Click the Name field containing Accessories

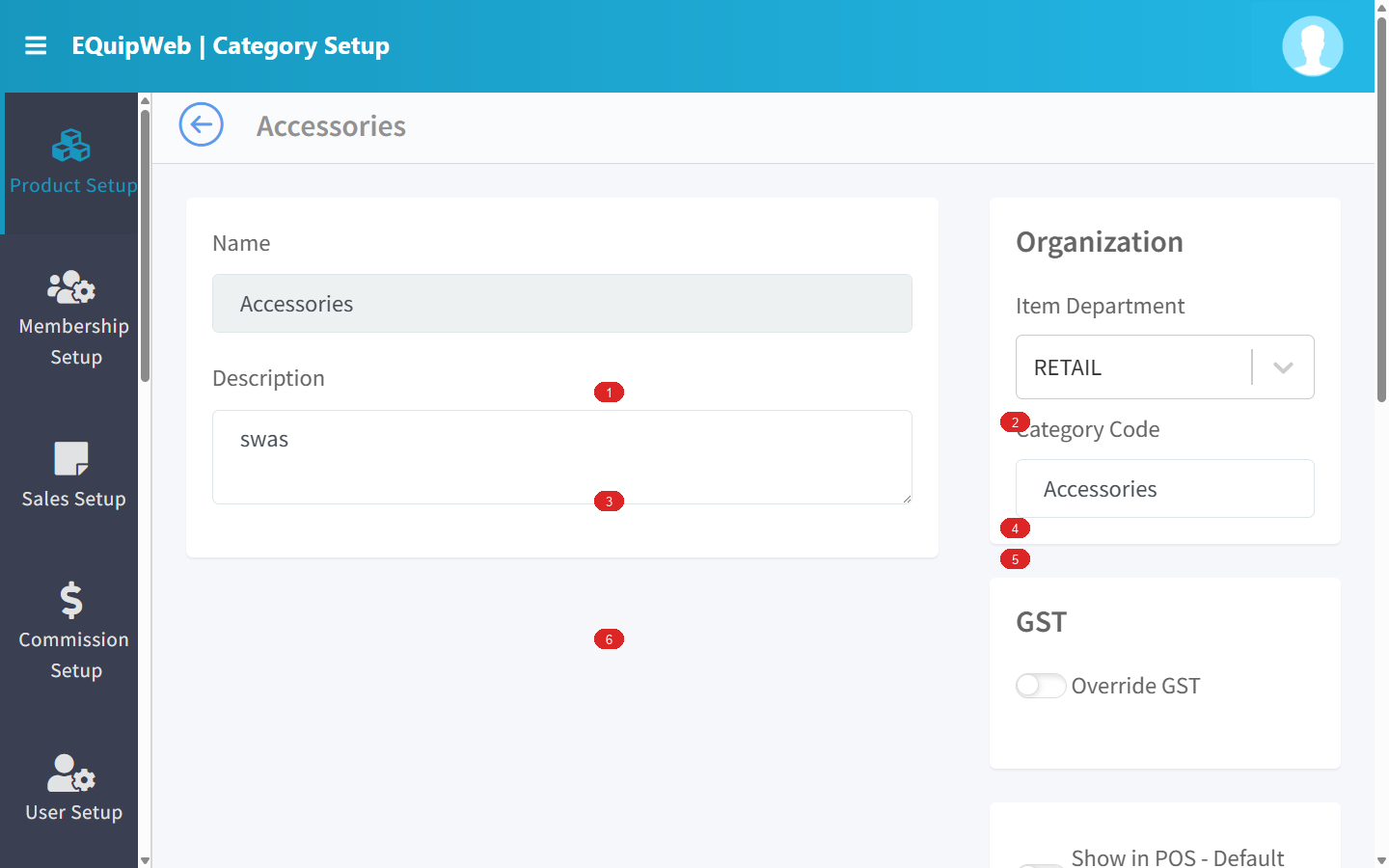562,304
